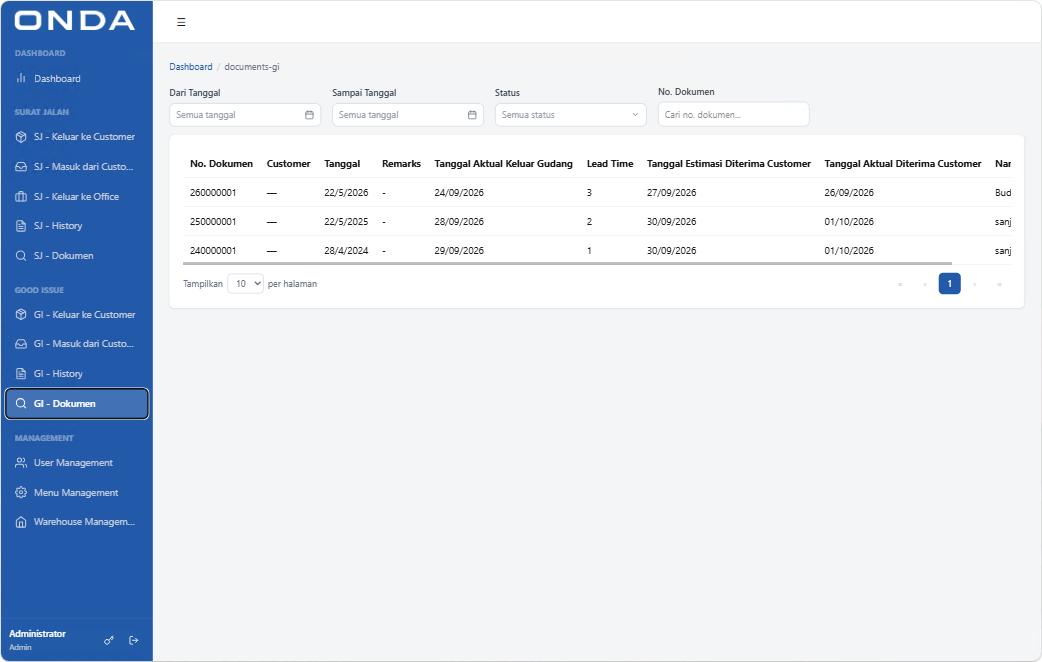Click page 1 pagination button

pos(949,284)
